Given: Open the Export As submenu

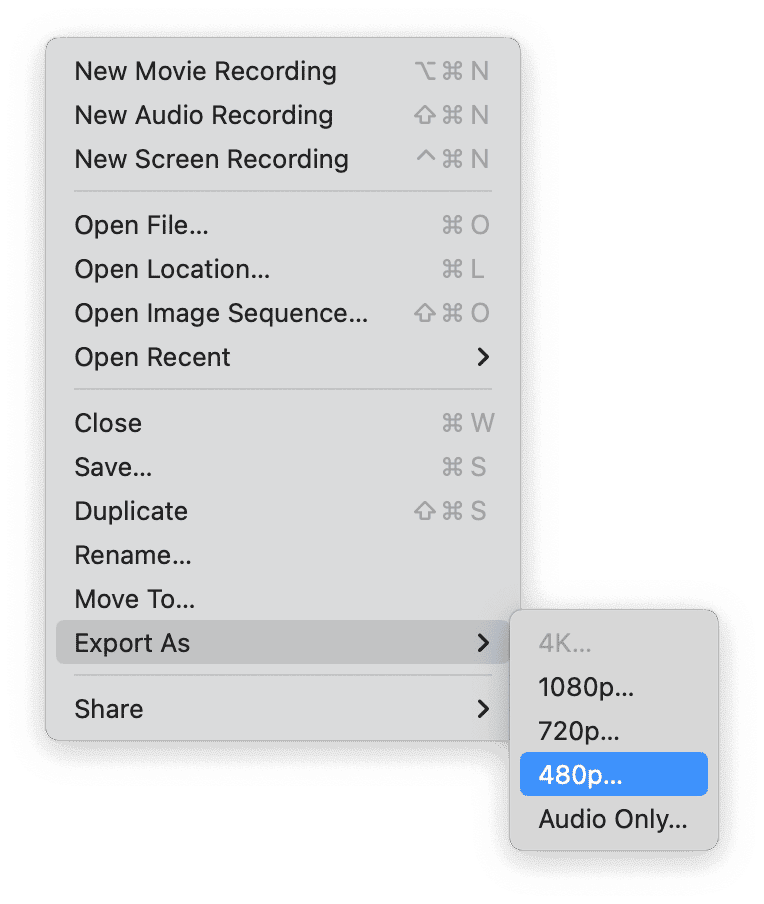Looking at the screenshot, I should click(132, 643).
